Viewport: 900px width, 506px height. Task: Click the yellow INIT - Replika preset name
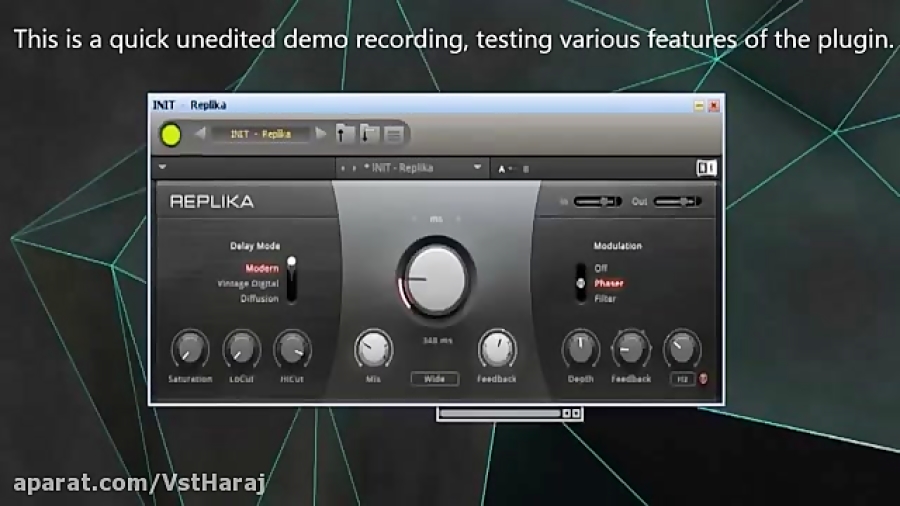coord(261,134)
